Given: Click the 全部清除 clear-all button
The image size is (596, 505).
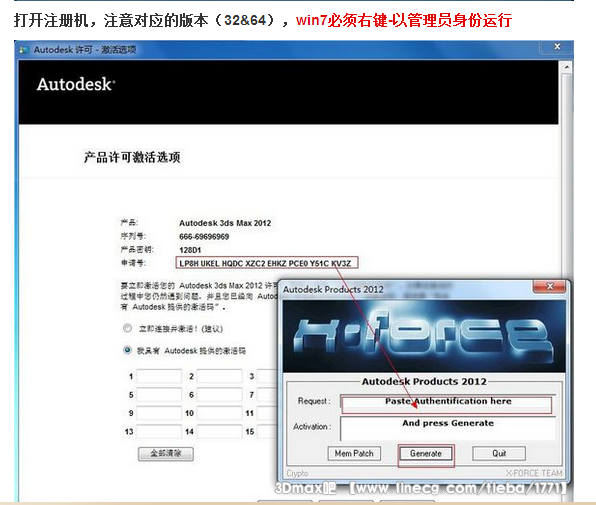Looking at the screenshot, I should [x=166, y=453].
